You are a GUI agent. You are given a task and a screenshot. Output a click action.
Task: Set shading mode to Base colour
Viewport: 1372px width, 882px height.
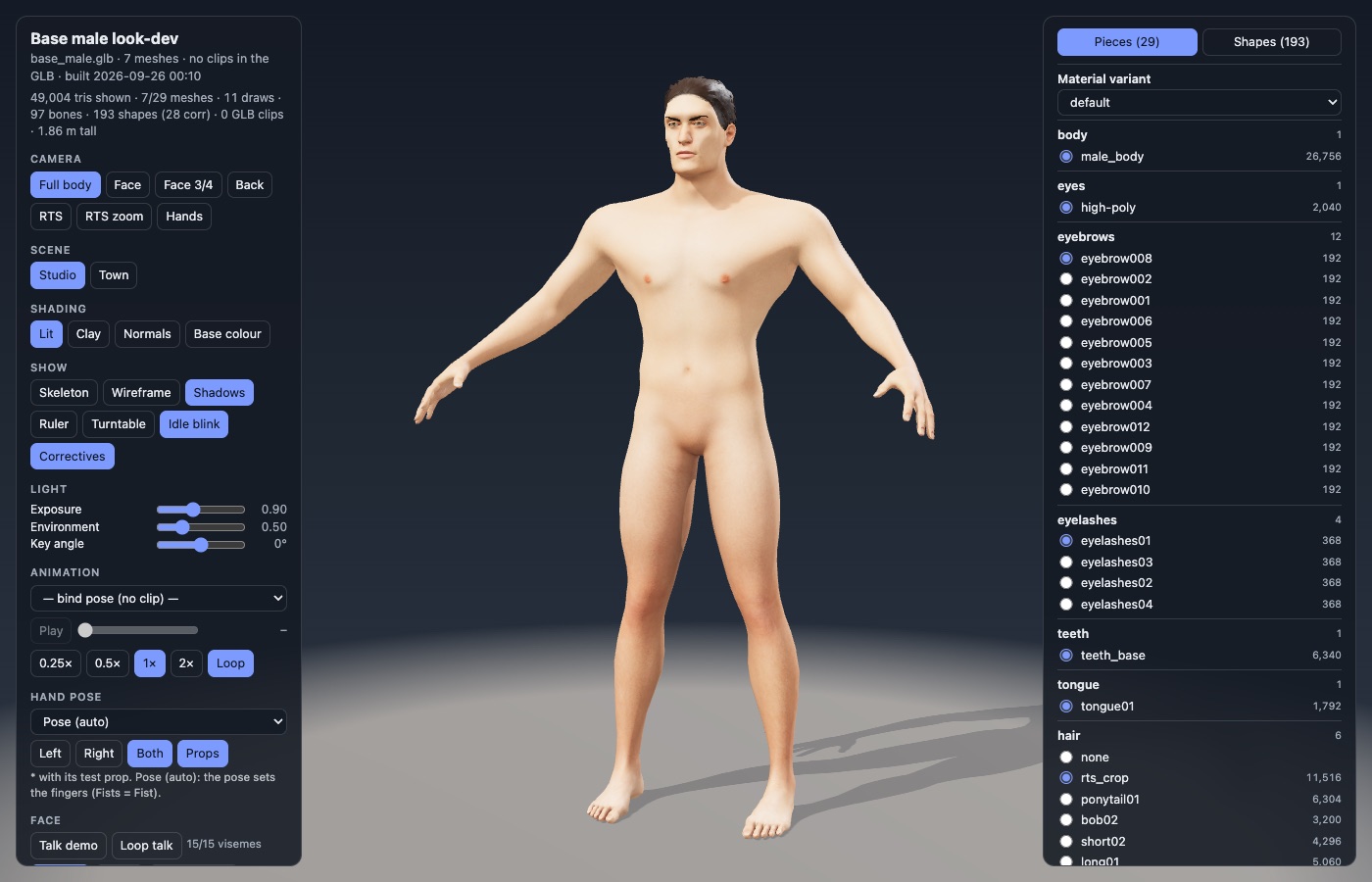(227, 334)
